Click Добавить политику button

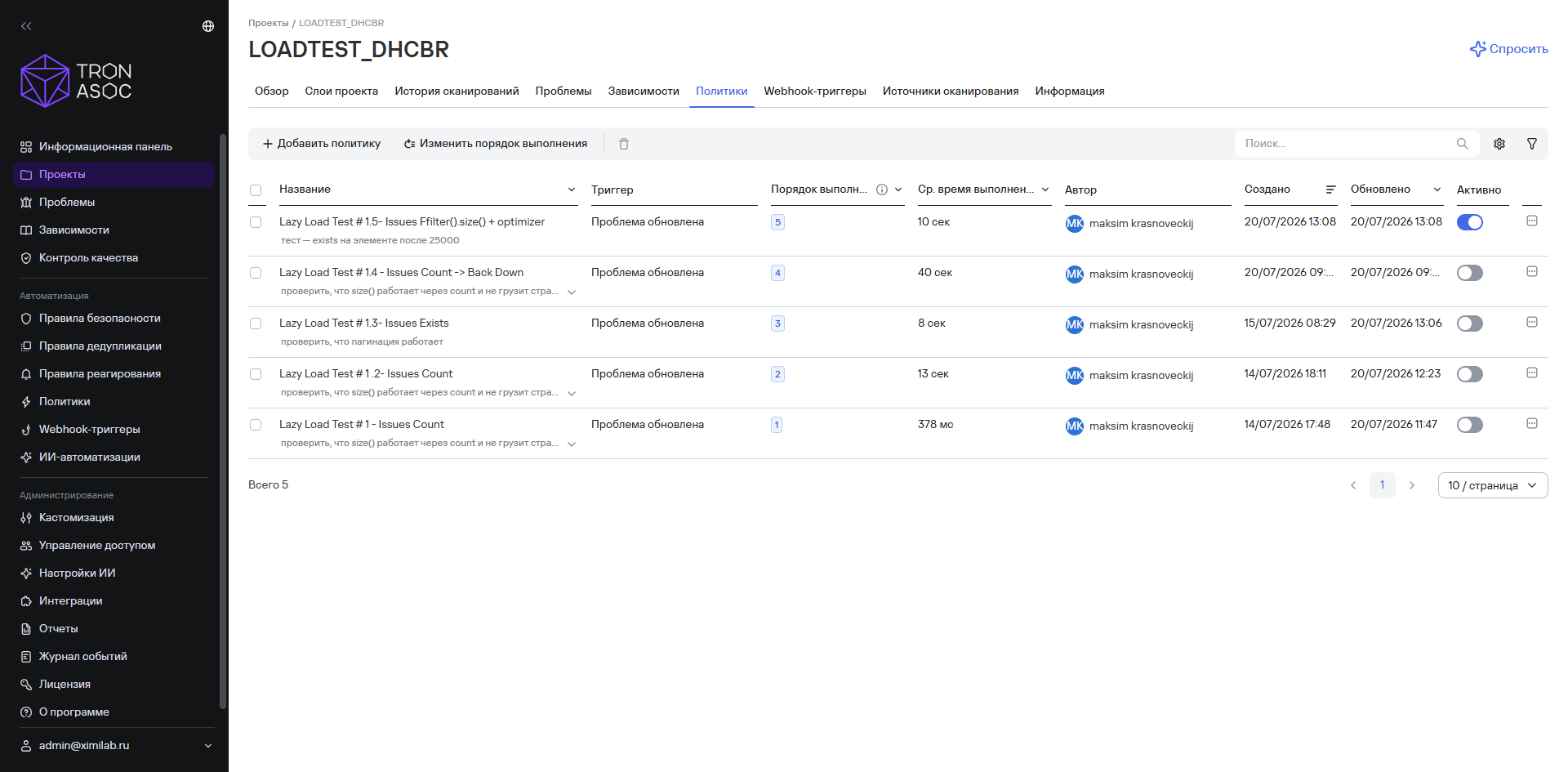point(322,144)
